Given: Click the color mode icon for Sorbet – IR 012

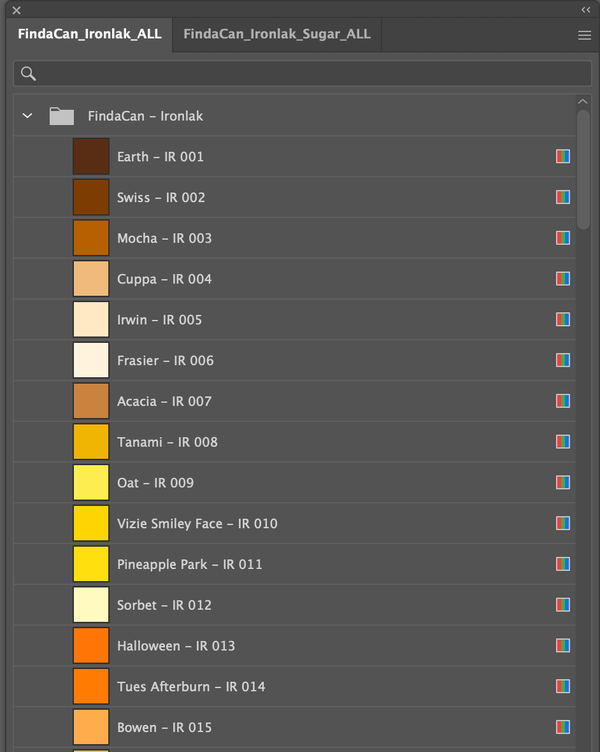Looking at the screenshot, I should (563, 605).
